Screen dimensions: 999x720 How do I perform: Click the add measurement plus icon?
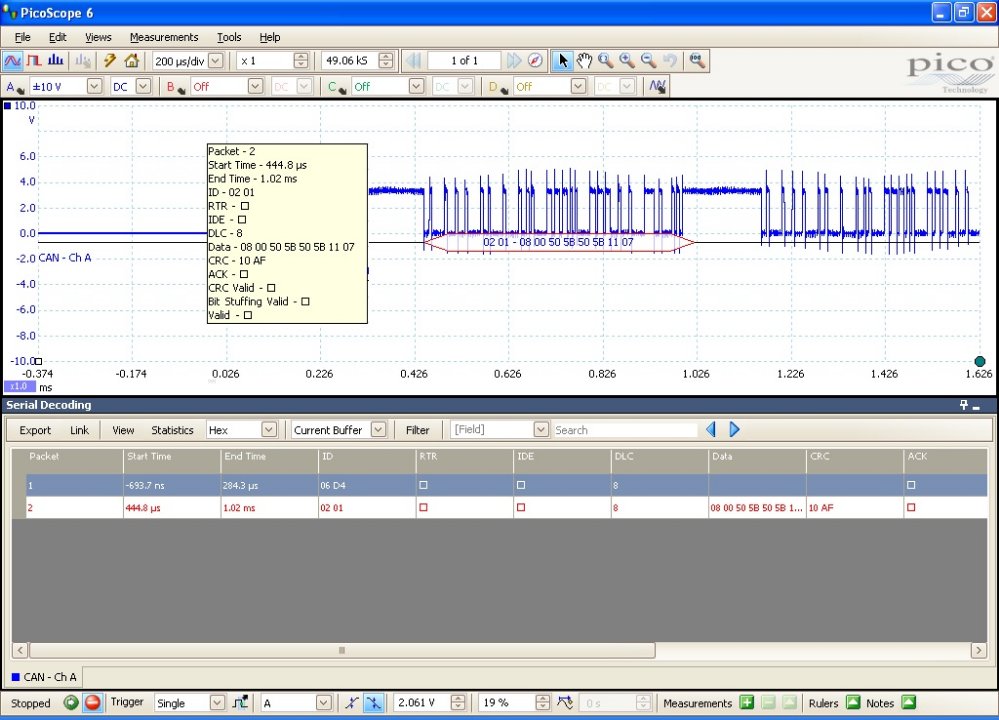pyautogui.click(x=747, y=703)
